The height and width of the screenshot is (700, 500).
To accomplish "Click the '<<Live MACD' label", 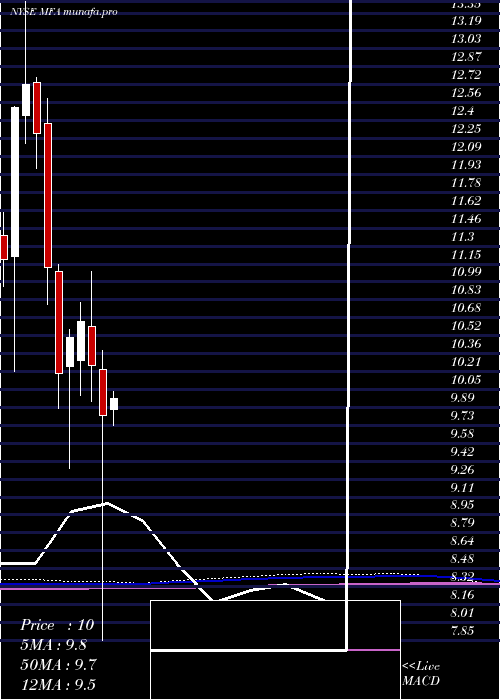I will [x=421, y=674].
